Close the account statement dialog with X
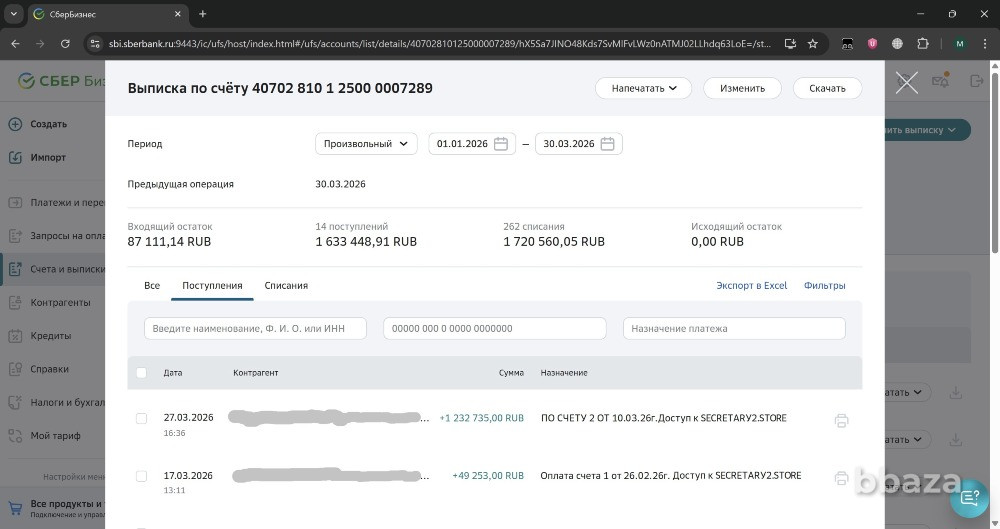 coord(906,83)
